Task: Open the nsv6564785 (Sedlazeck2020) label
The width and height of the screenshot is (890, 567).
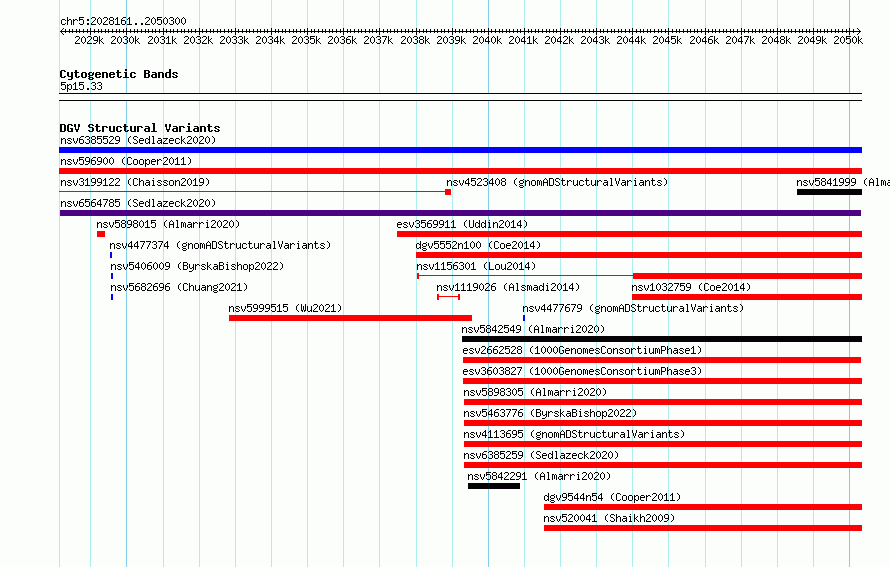Action: (138, 203)
